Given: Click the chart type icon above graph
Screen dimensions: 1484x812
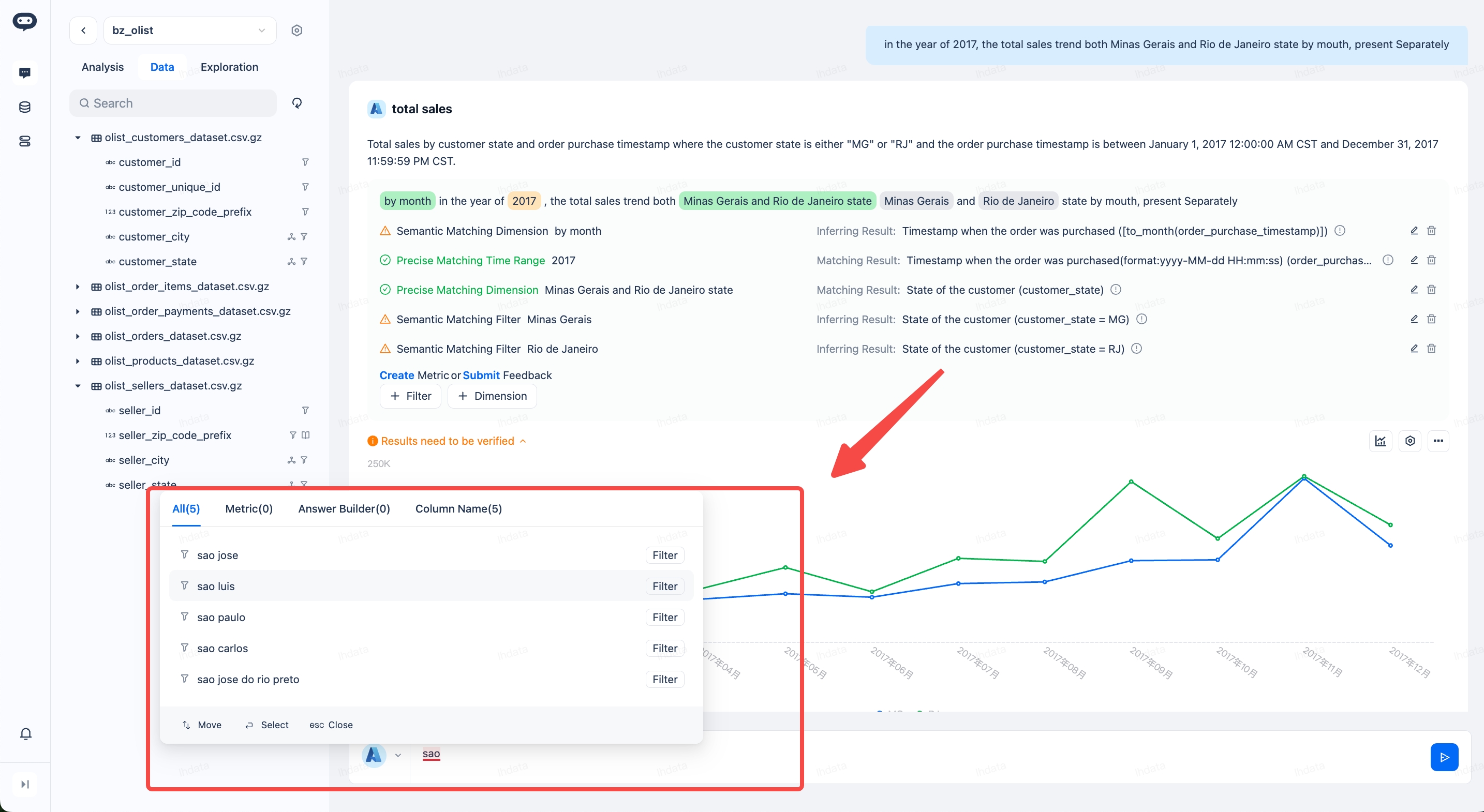Looking at the screenshot, I should tap(1381, 441).
